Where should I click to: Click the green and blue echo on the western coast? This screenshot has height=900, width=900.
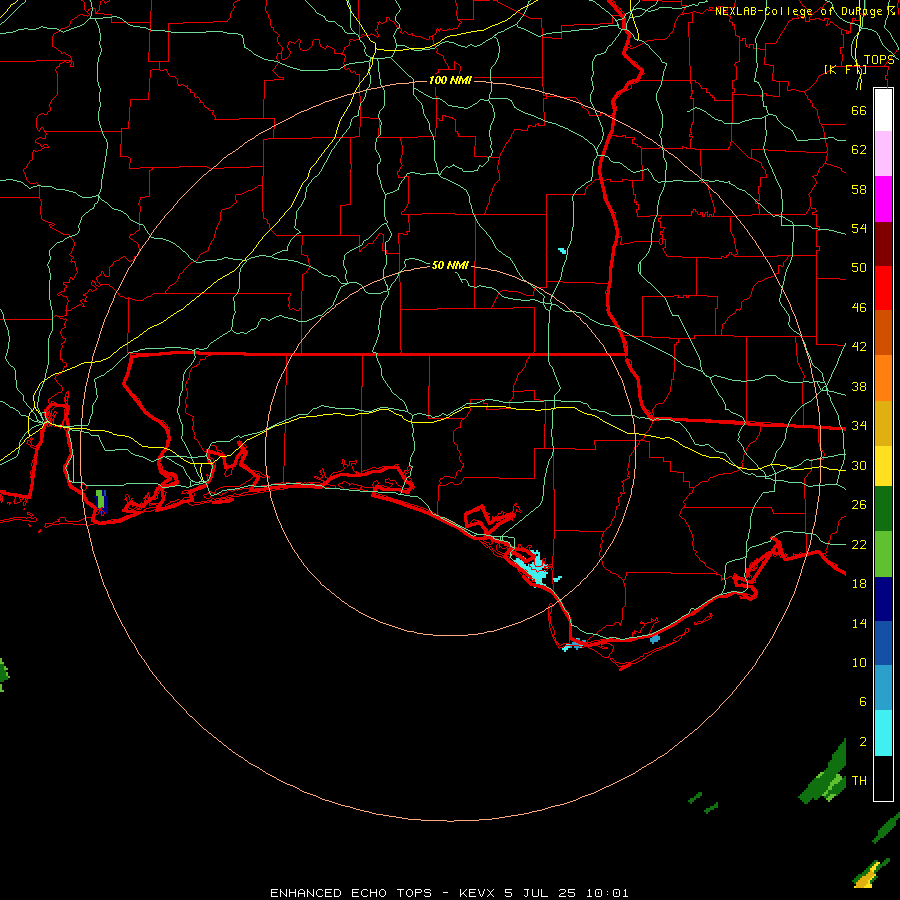point(102,502)
